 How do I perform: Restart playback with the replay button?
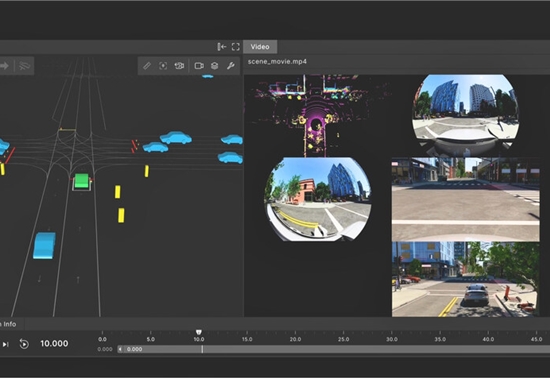pos(24,344)
